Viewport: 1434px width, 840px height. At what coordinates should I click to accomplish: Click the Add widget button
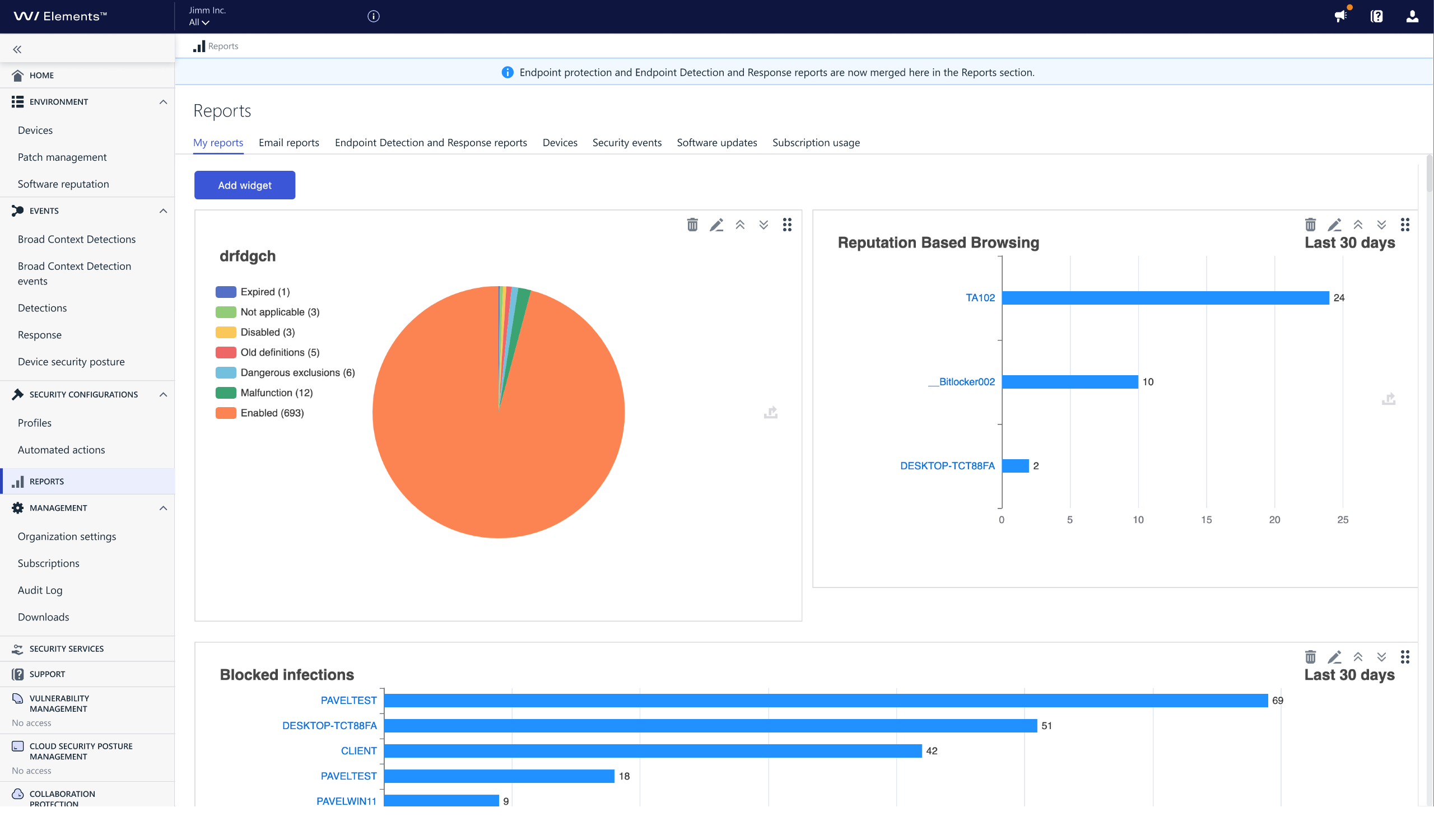[245, 185]
